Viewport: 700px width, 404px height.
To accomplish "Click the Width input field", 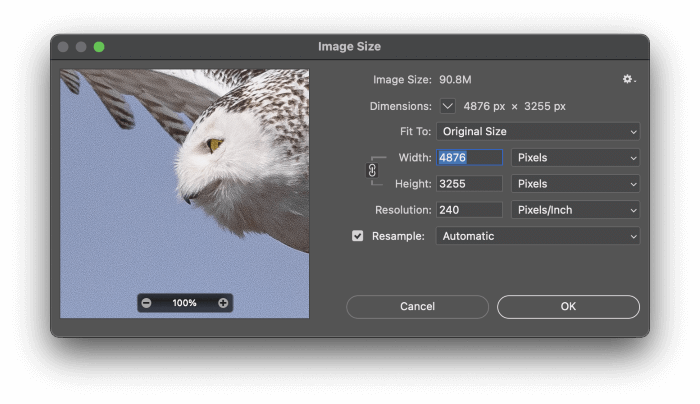I will (x=469, y=158).
